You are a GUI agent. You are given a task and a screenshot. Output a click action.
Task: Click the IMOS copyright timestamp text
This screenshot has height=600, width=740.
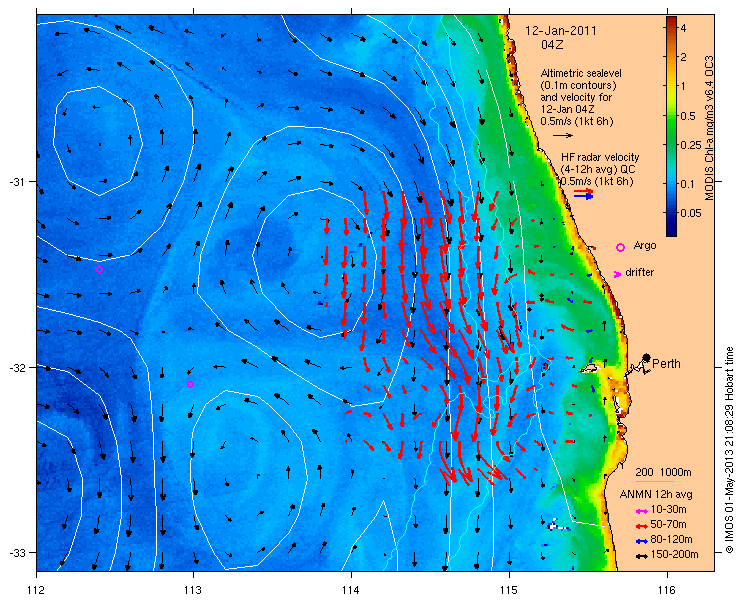pyautogui.click(x=729, y=450)
